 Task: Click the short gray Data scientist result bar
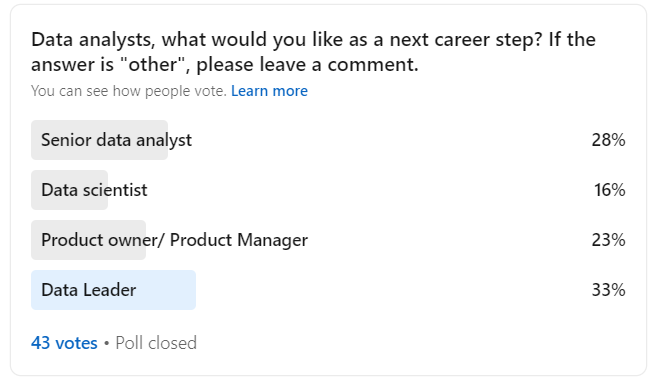pyautogui.click(x=70, y=190)
